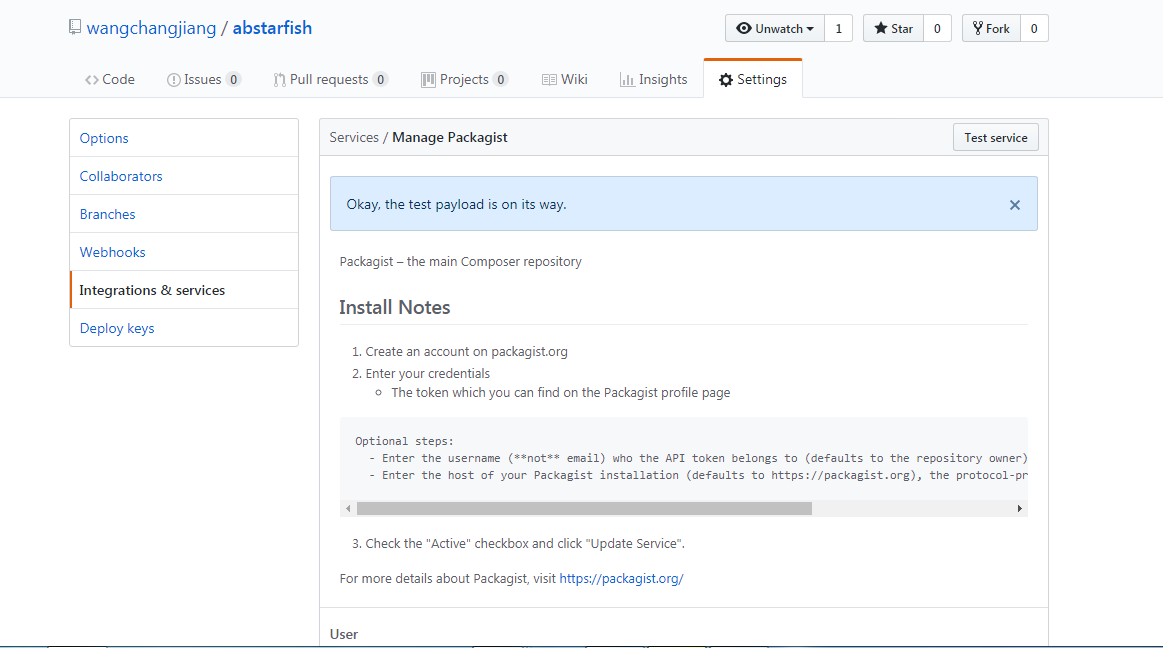Click 'Create an account on packagist.org' step
The width and height of the screenshot is (1163, 648).
tap(467, 351)
